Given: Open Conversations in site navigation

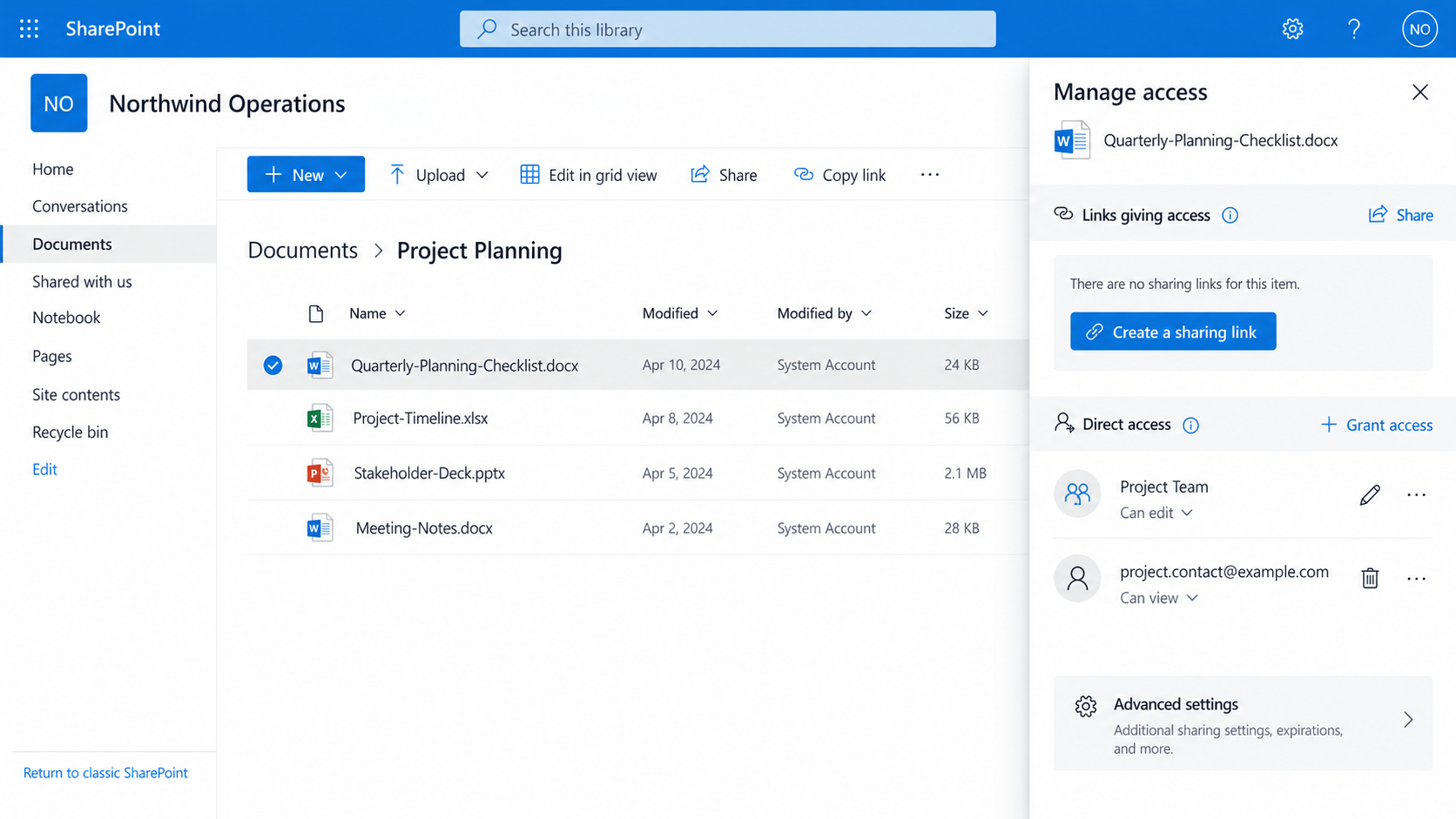Looking at the screenshot, I should click(x=80, y=206).
